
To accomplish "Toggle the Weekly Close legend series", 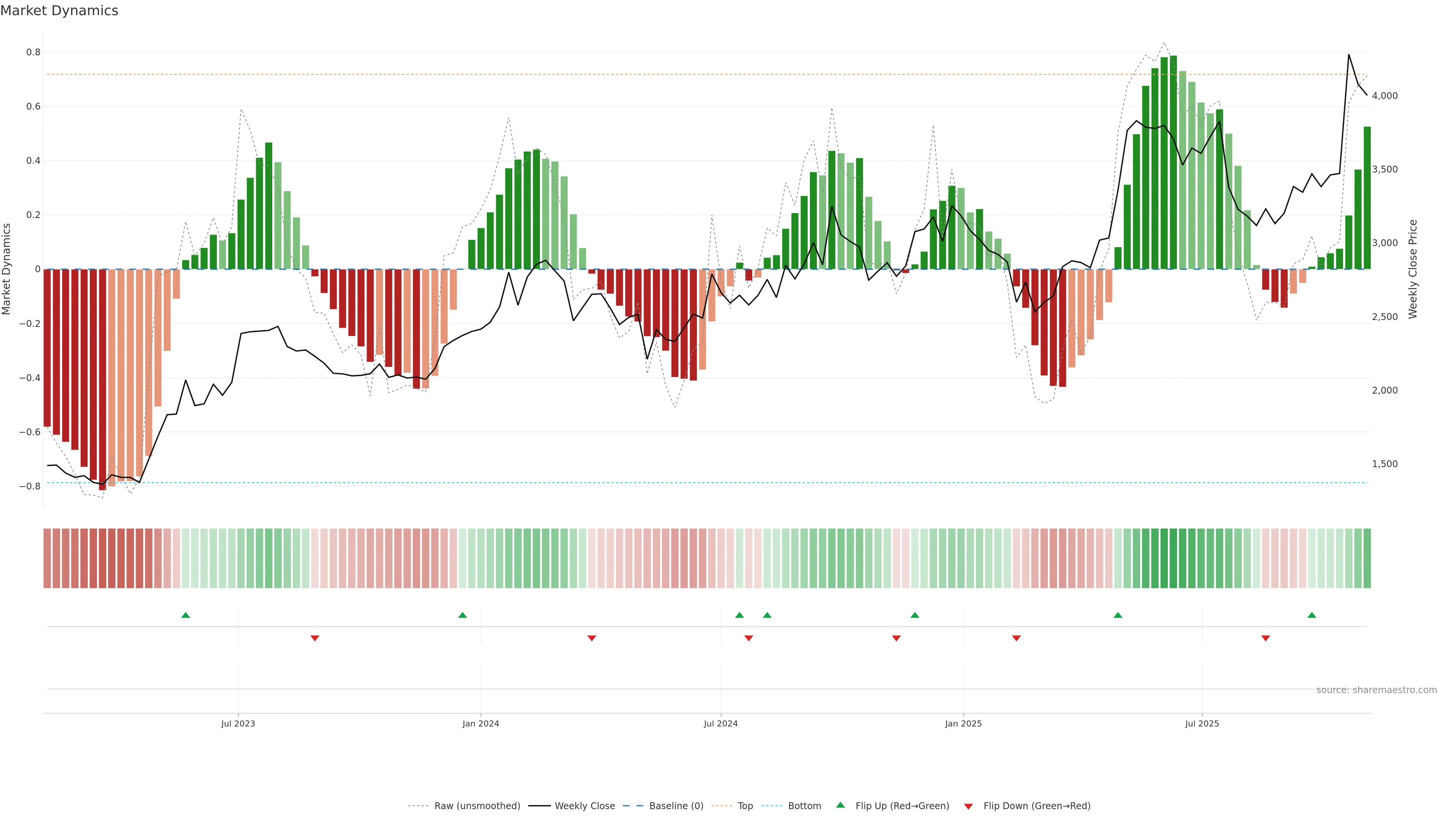I will 584,806.
